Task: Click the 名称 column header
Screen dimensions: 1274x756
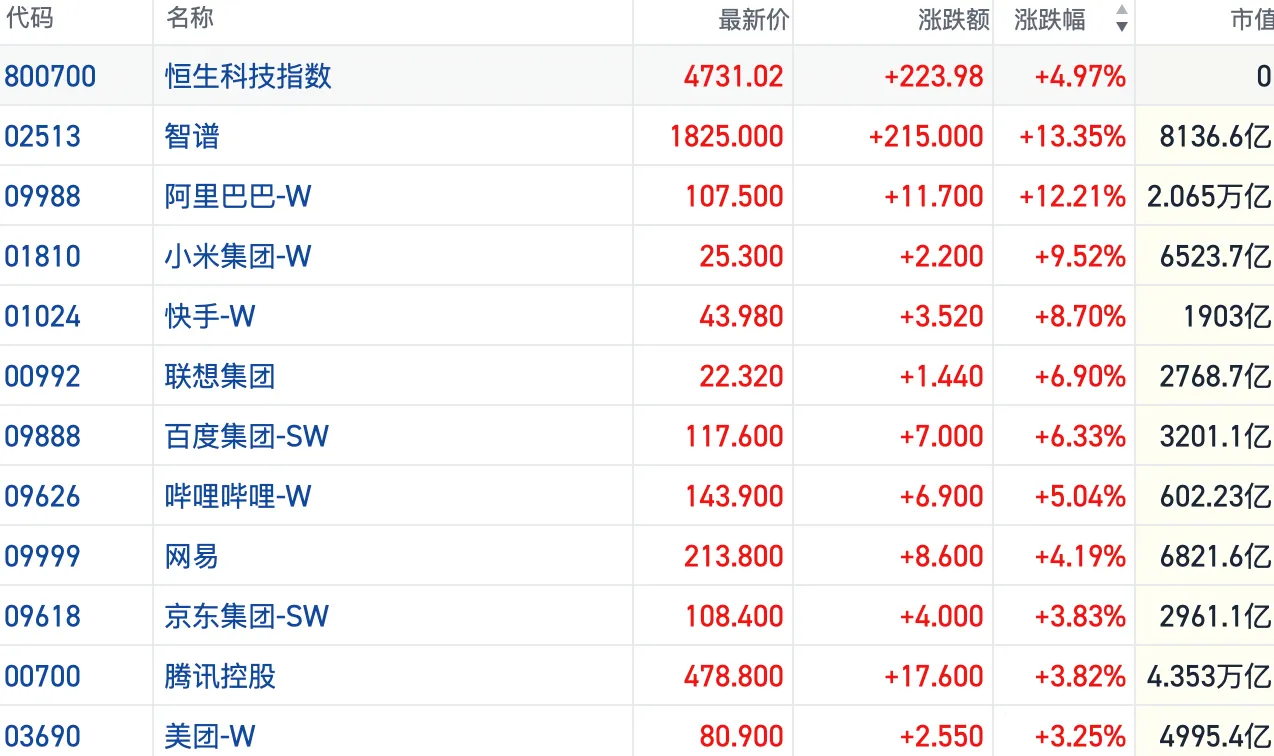Action: pos(190,19)
